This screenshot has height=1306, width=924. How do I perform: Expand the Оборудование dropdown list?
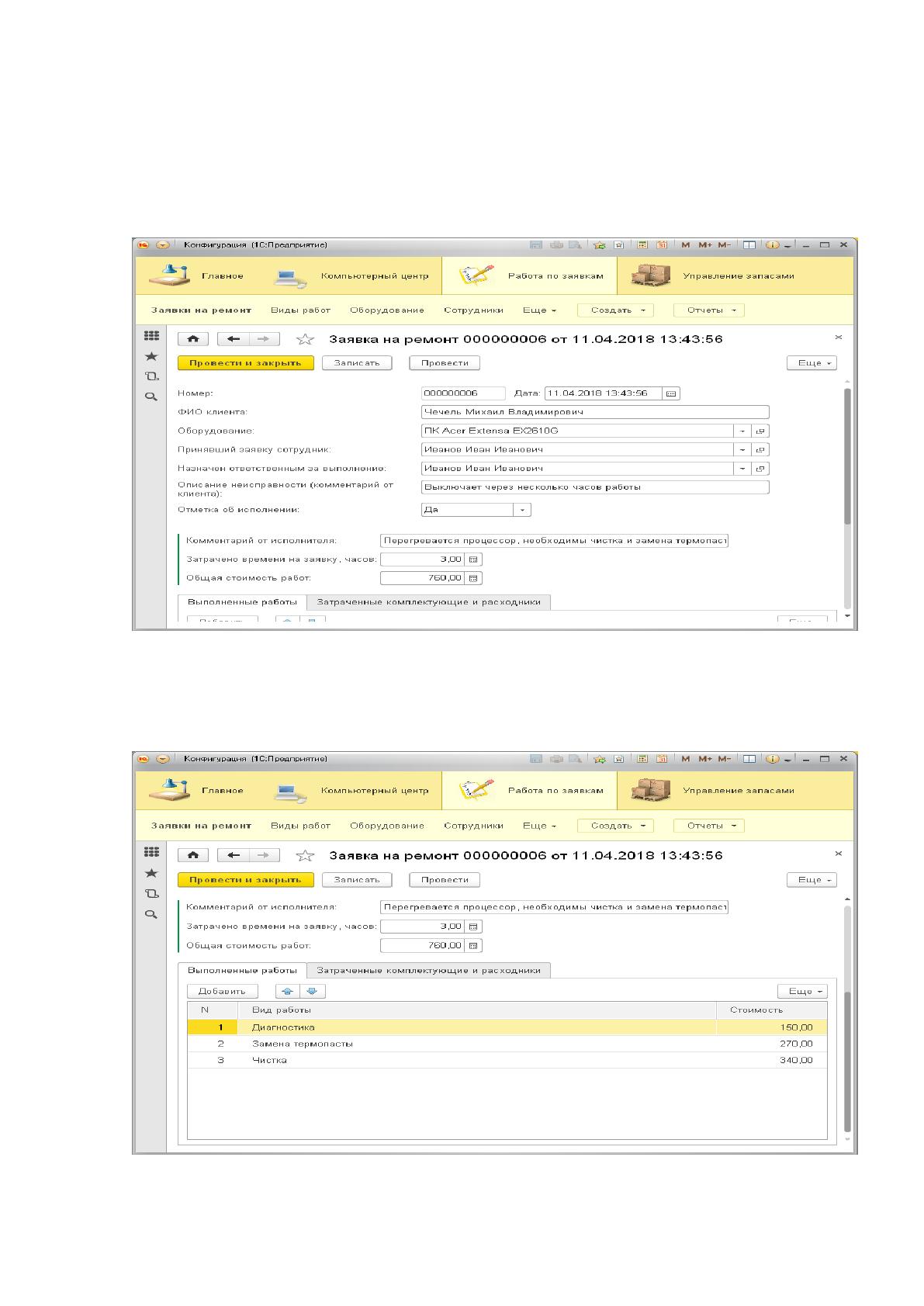[742, 431]
